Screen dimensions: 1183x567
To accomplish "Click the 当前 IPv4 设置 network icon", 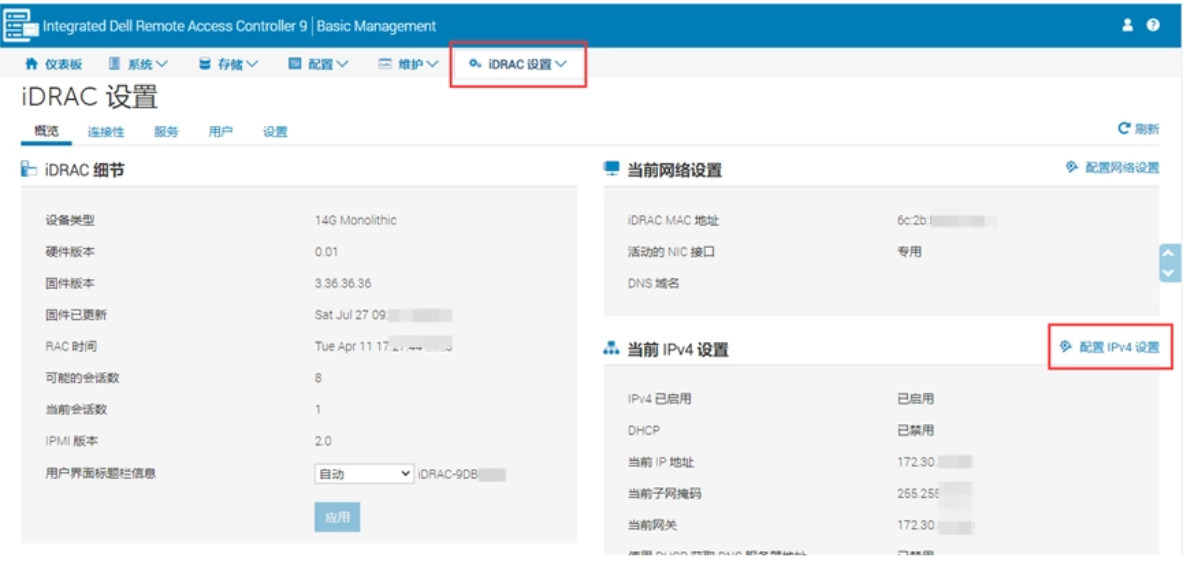I will 612,348.
